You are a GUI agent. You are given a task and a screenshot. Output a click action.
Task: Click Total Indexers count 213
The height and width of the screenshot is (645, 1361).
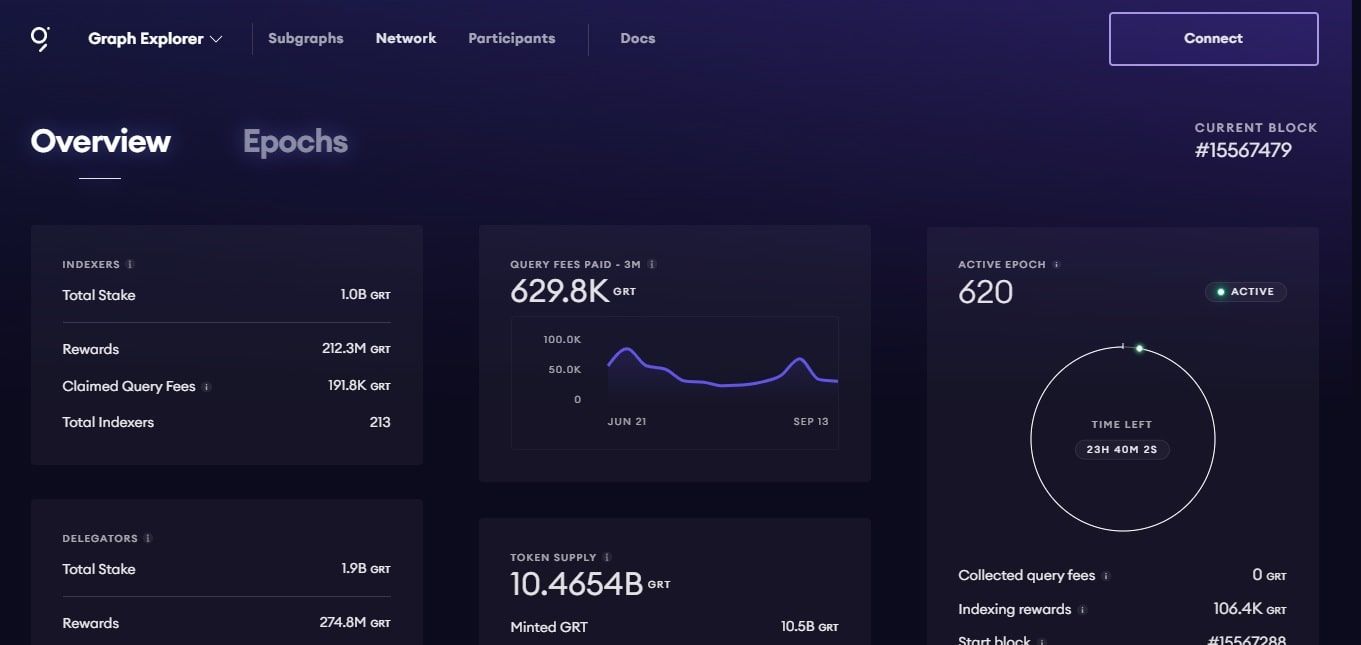[x=380, y=422]
